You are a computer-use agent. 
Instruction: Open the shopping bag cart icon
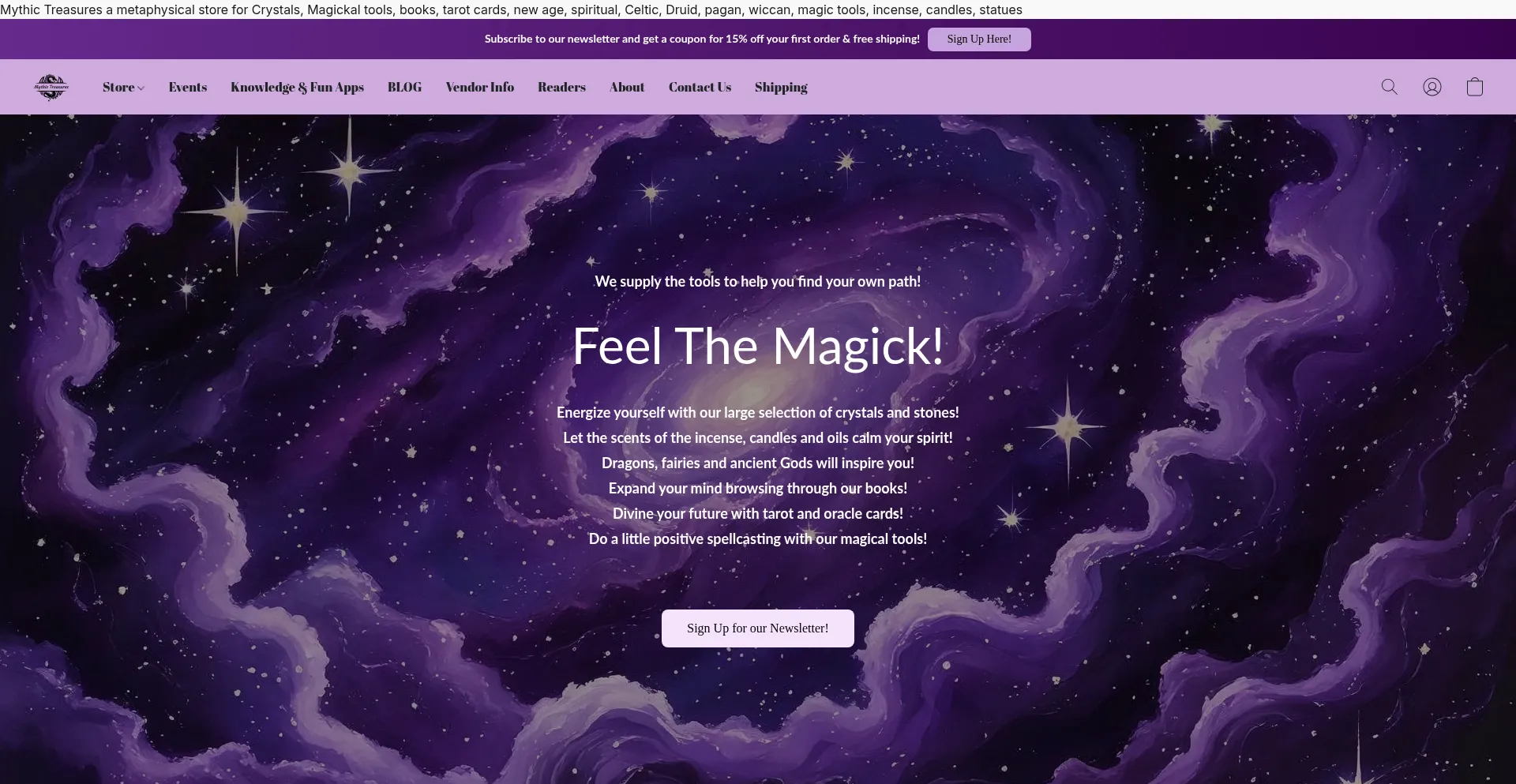[x=1474, y=87]
